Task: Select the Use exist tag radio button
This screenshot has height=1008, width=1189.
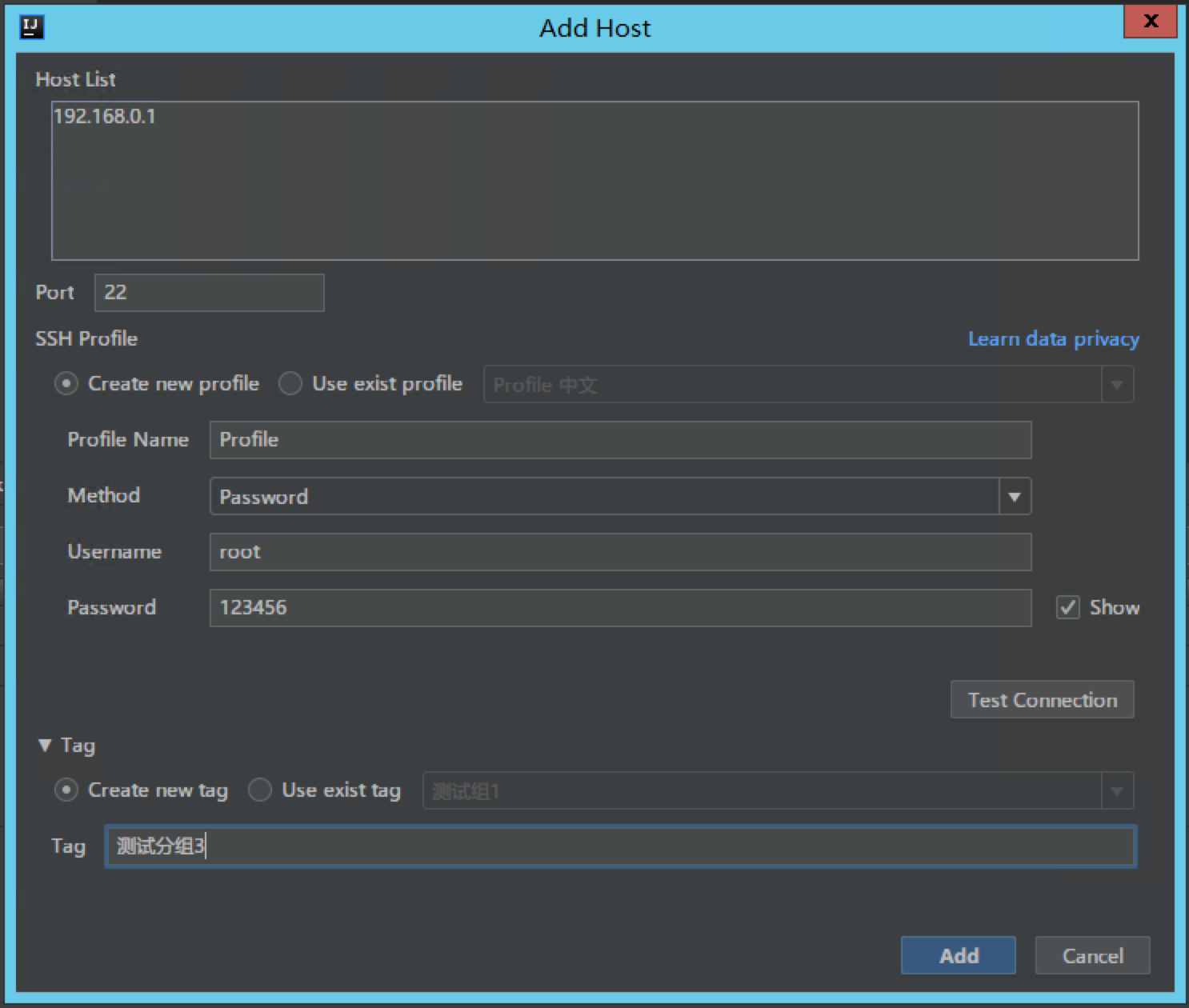Action: (260, 790)
